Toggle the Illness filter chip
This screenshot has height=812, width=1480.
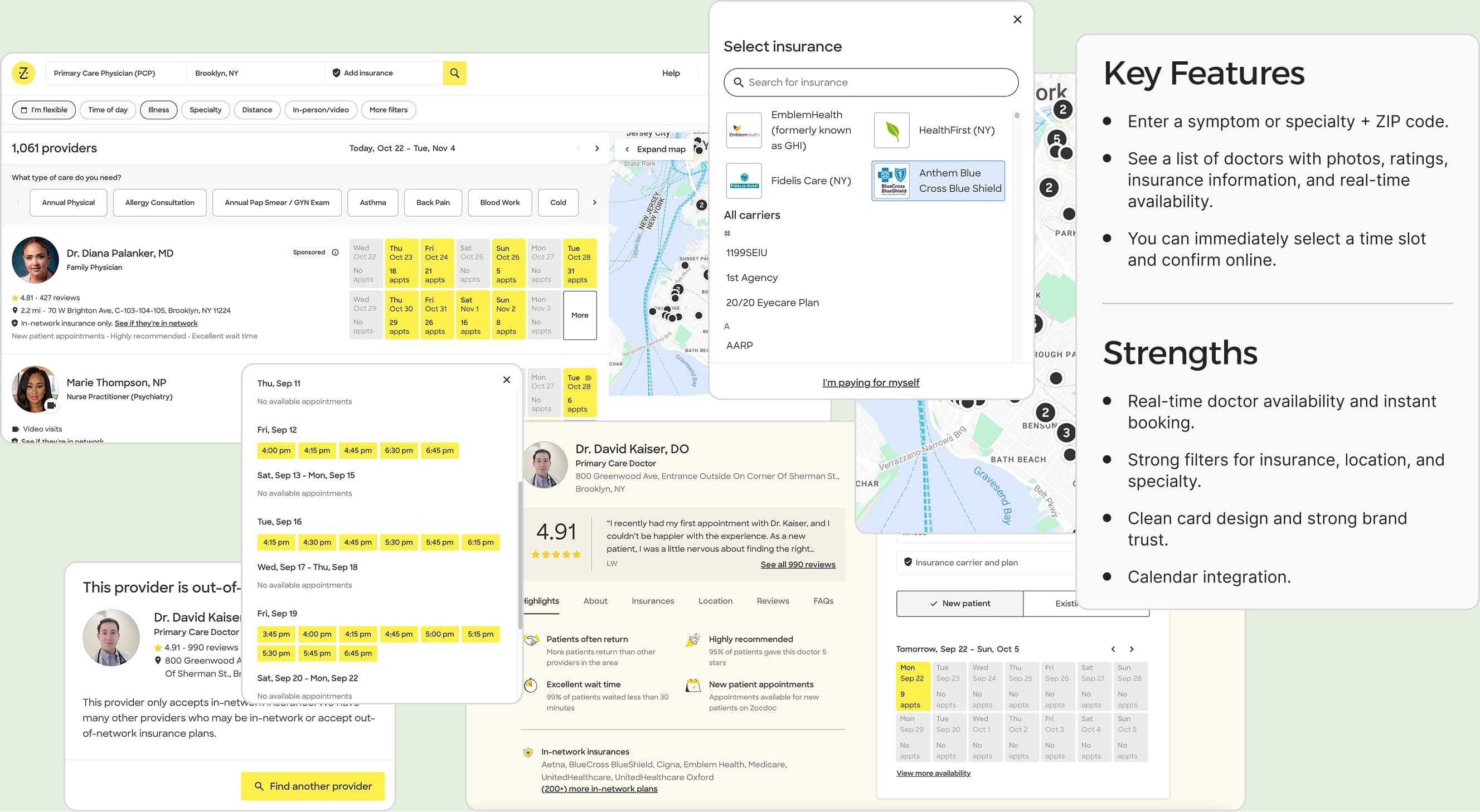point(158,110)
